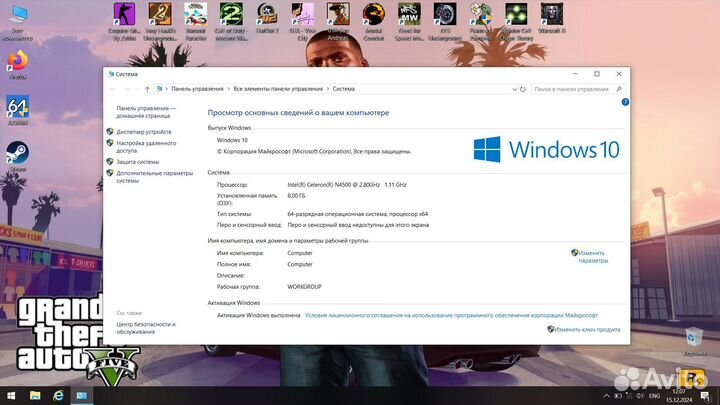Refresh the System control panel page
This screenshot has width=720, height=405.
coord(523,89)
